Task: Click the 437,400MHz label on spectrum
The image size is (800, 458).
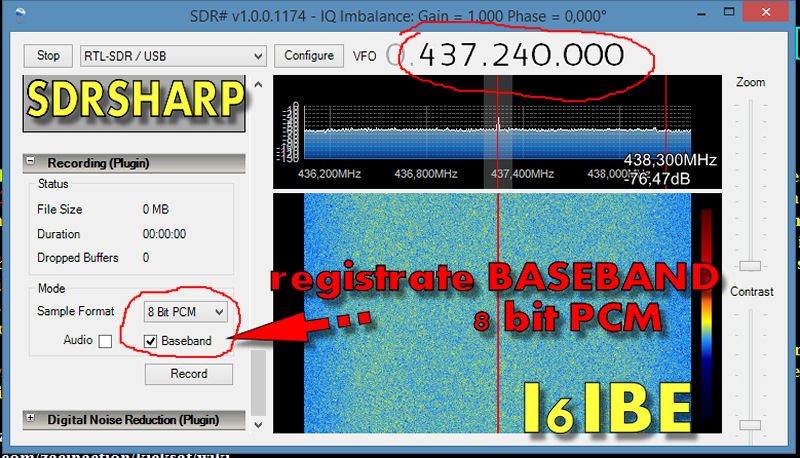Action: [x=522, y=174]
